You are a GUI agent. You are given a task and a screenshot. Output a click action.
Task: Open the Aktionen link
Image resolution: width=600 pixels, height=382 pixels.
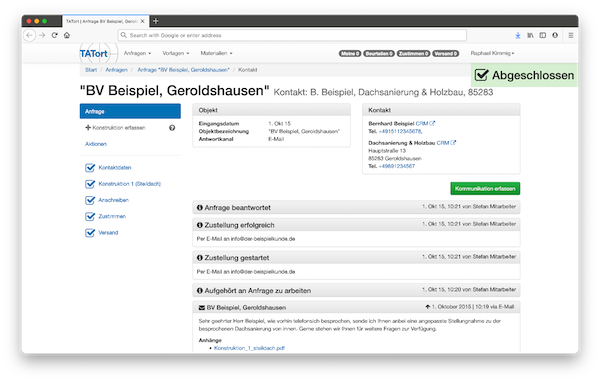pyautogui.click(x=96, y=144)
